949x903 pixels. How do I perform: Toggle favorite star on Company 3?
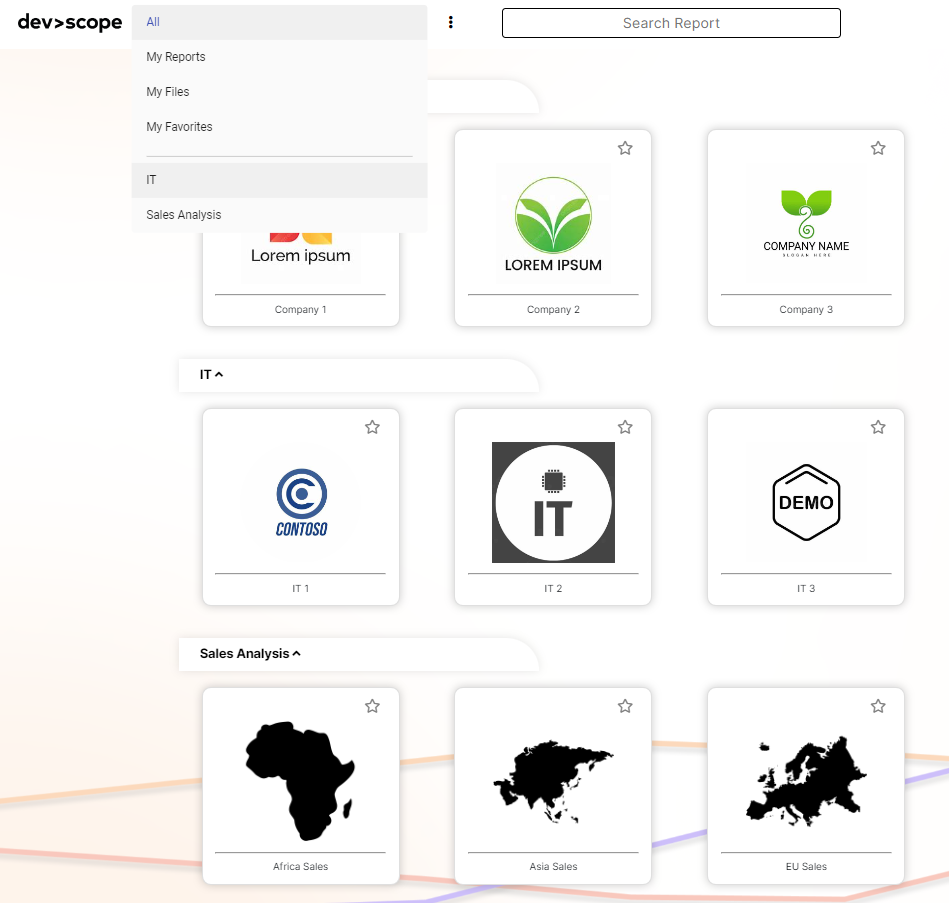tap(878, 148)
